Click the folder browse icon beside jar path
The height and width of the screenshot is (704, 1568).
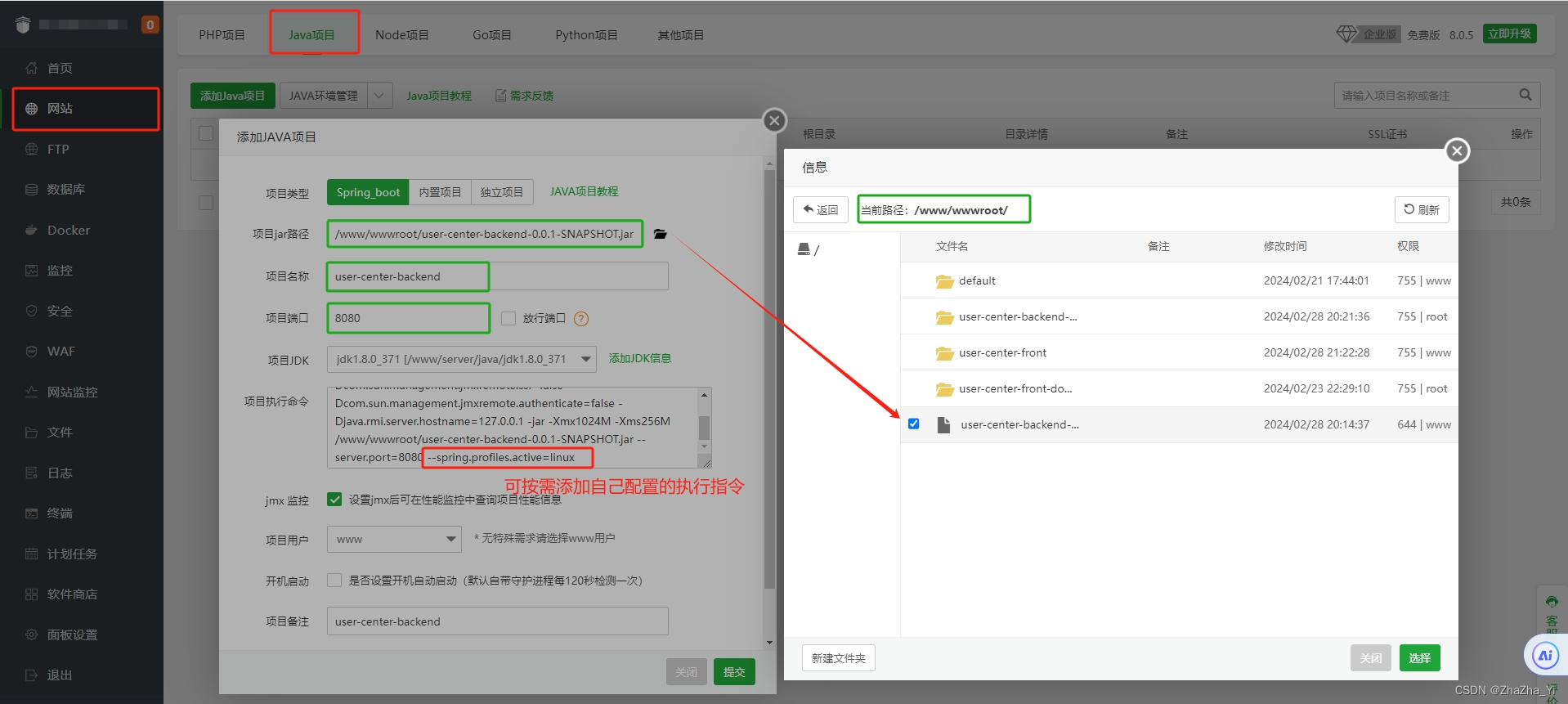click(661, 234)
